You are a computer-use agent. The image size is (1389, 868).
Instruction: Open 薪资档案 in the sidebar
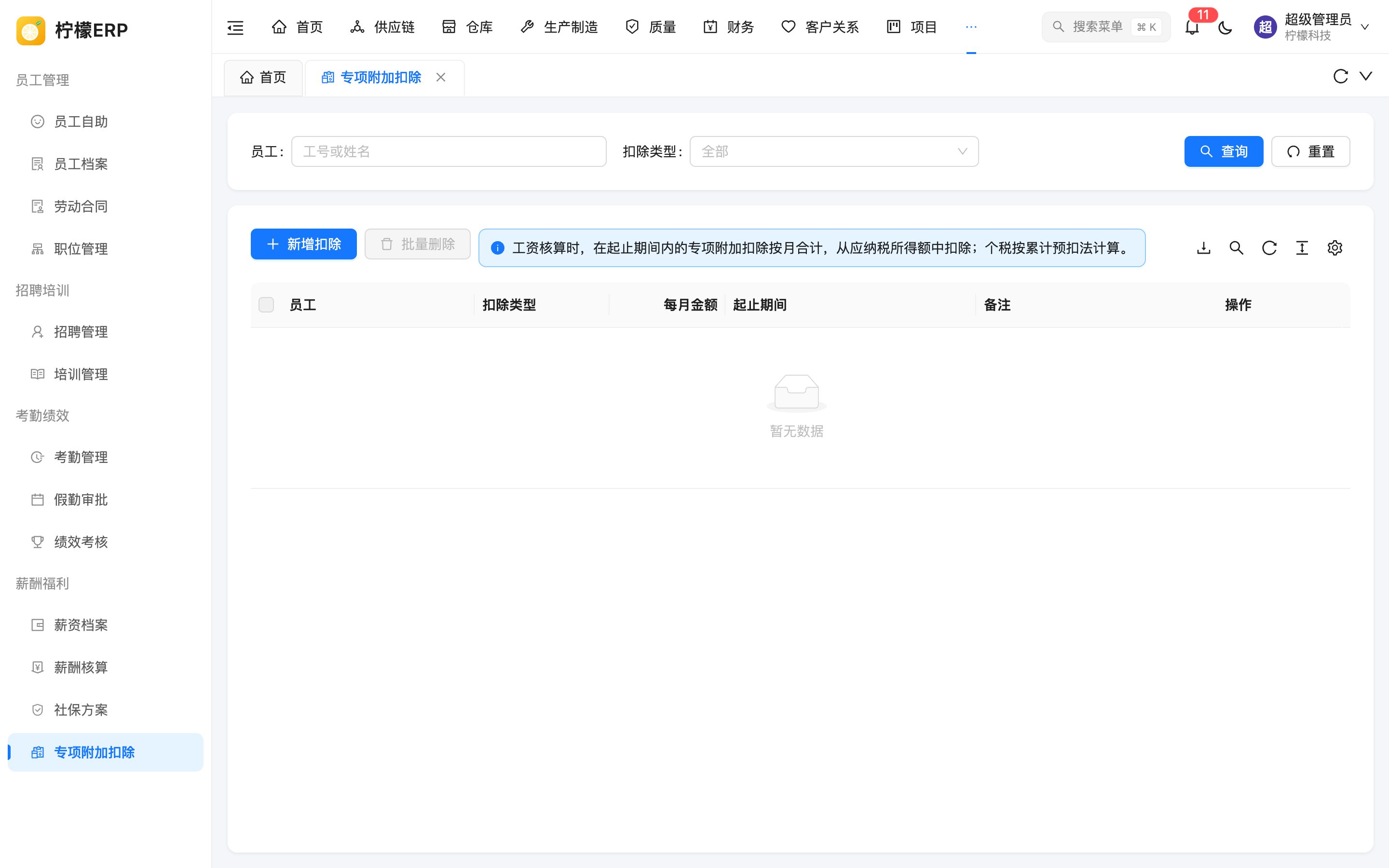(106, 625)
